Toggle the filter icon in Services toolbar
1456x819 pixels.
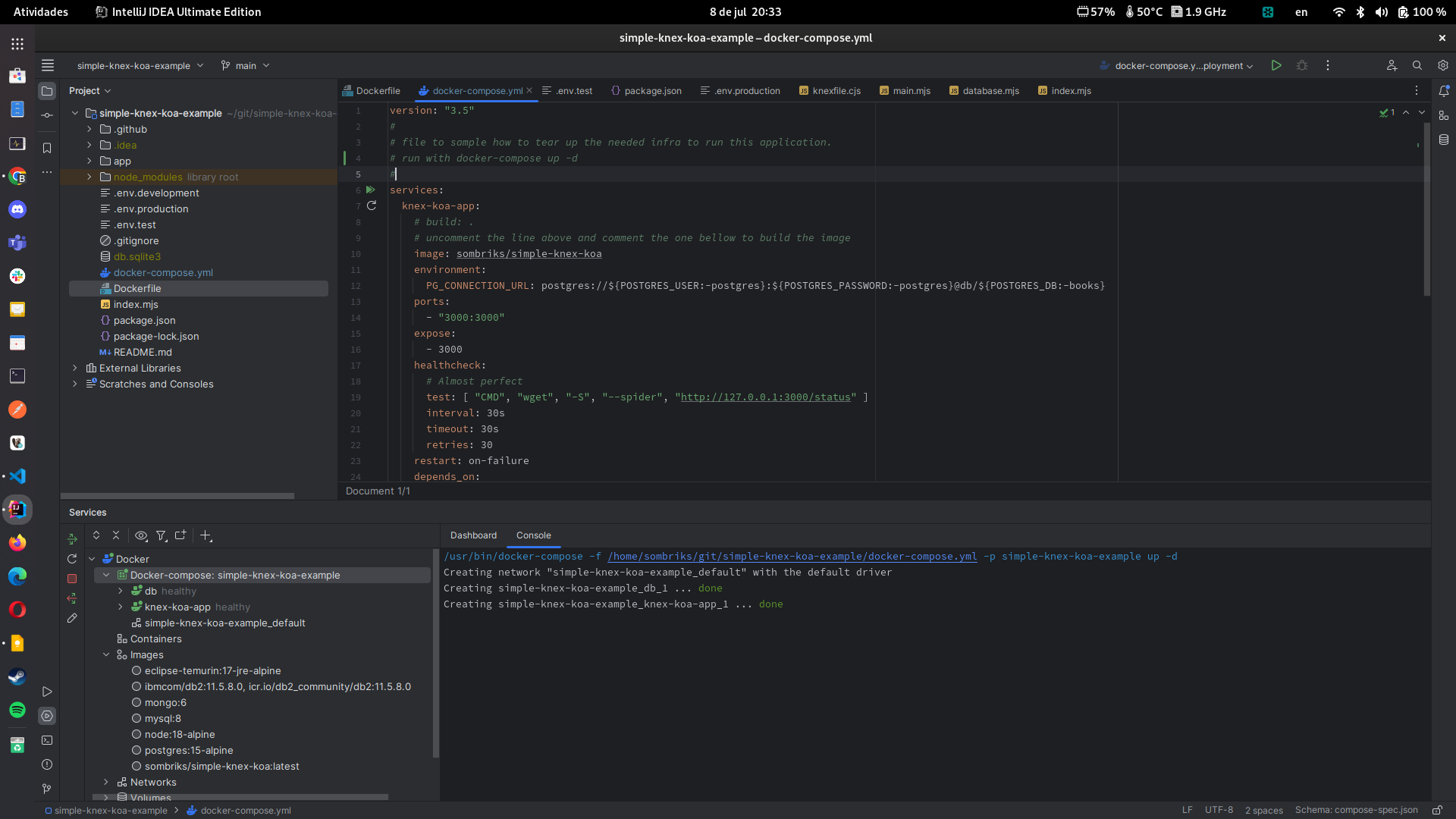[162, 536]
